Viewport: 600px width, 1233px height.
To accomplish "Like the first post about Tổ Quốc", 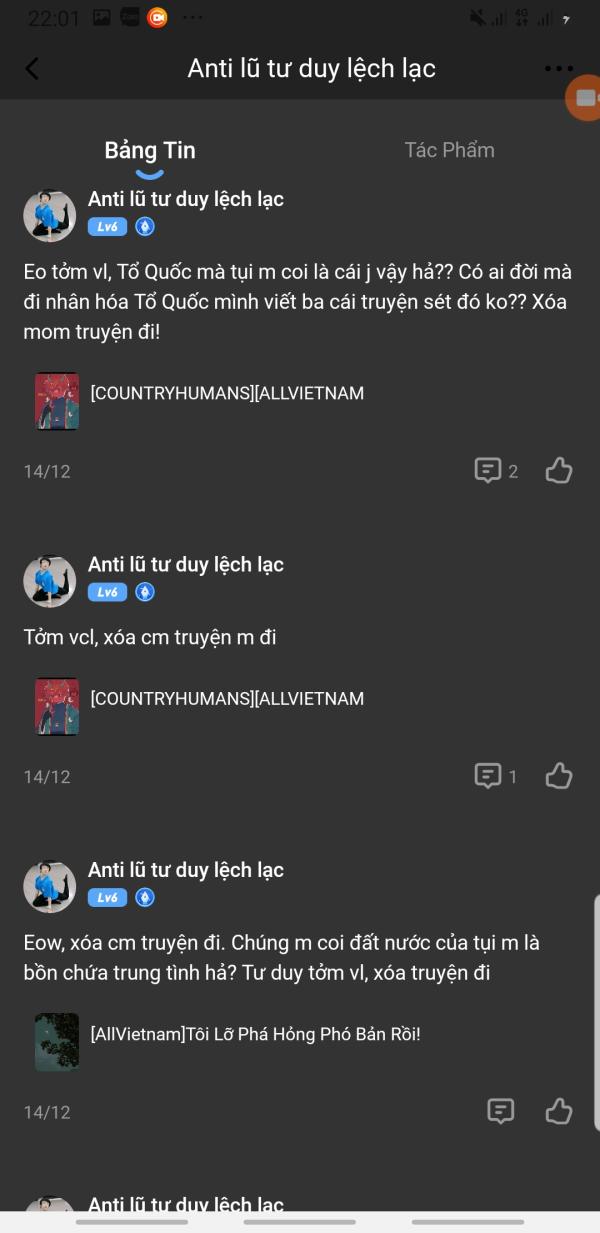I will (x=559, y=471).
